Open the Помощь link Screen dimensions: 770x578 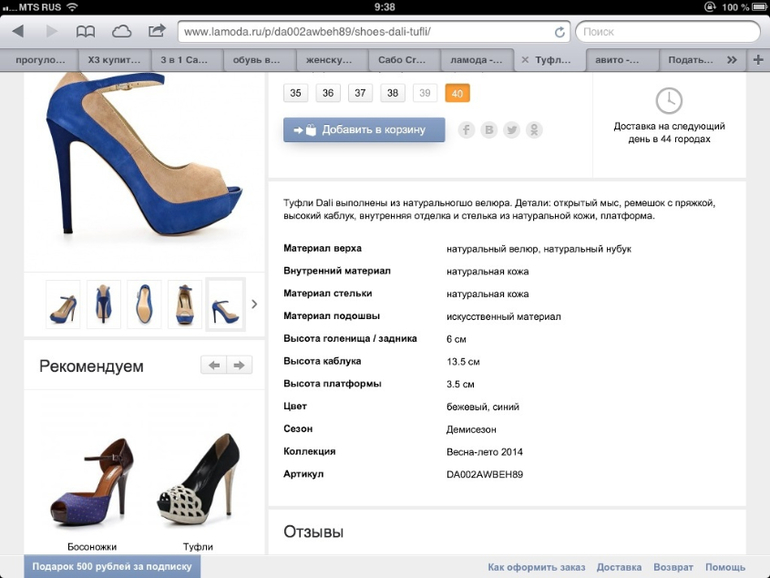(x=725, y=567)
